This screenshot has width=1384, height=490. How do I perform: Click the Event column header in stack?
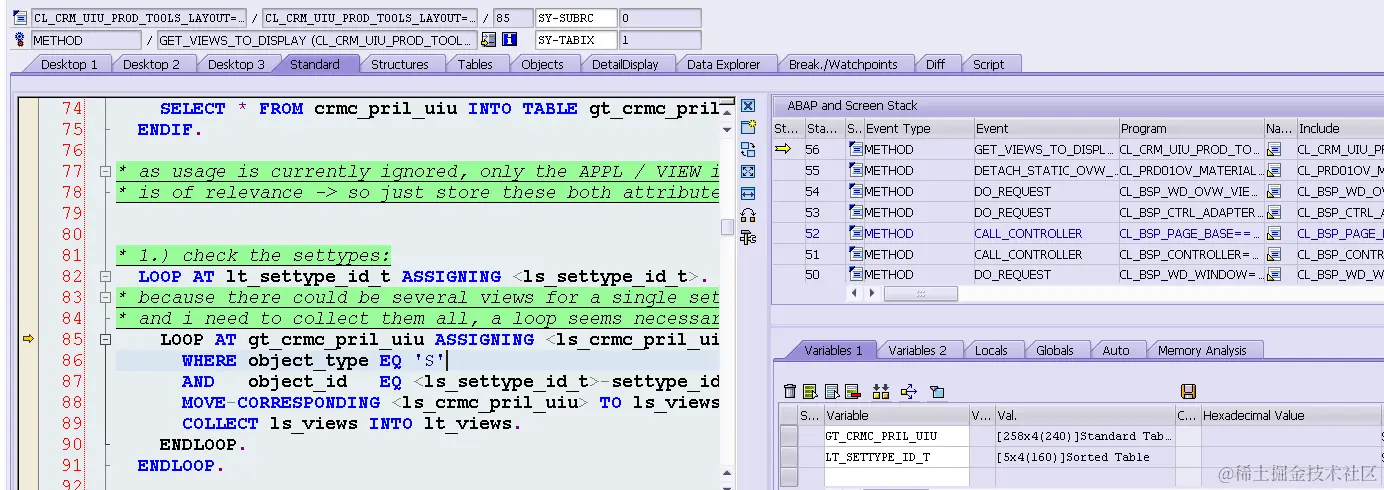tap(1045, 128)
